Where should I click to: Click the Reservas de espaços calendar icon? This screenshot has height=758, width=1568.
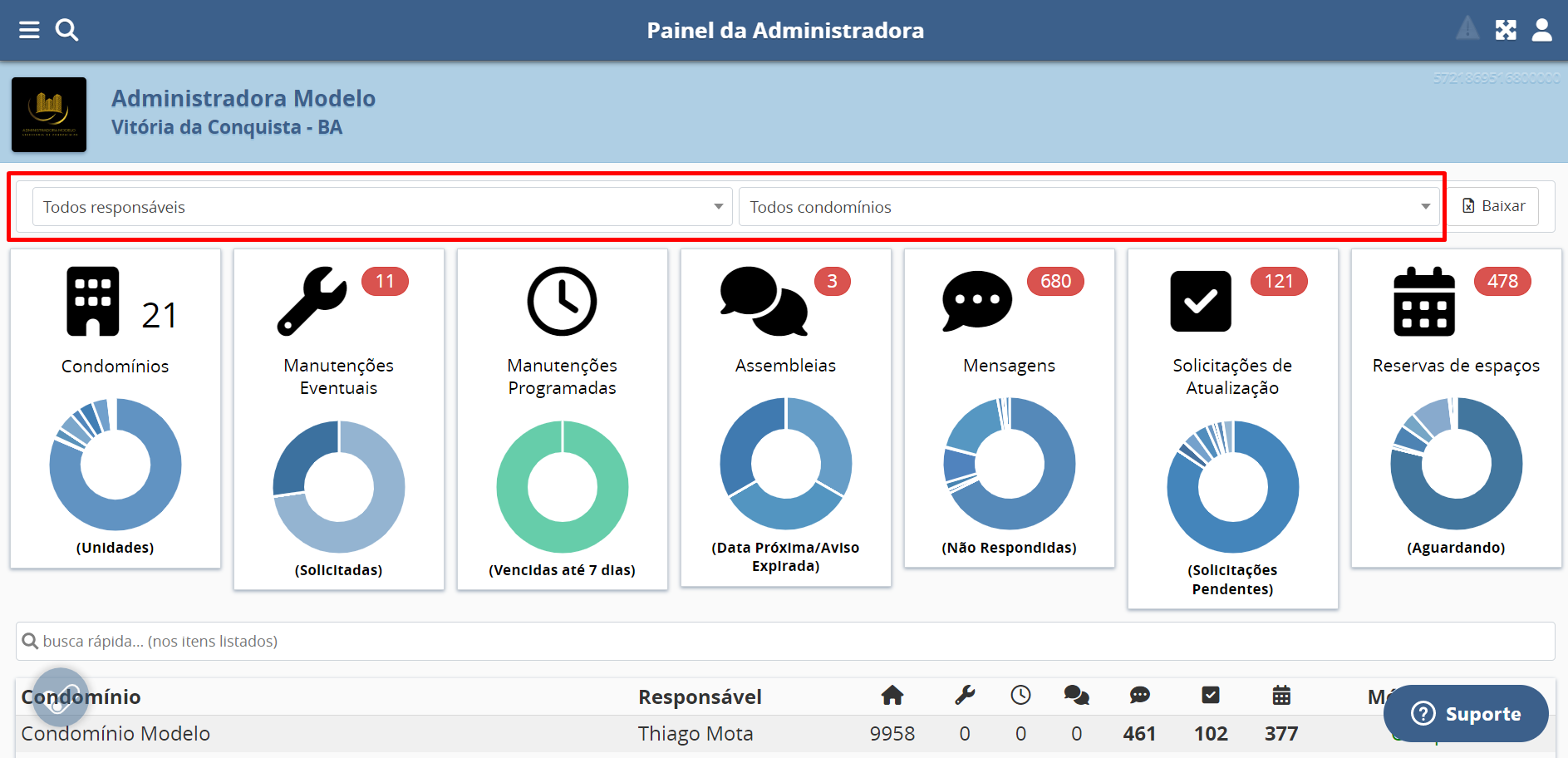pyautogui.click(x=1424, y=301)
